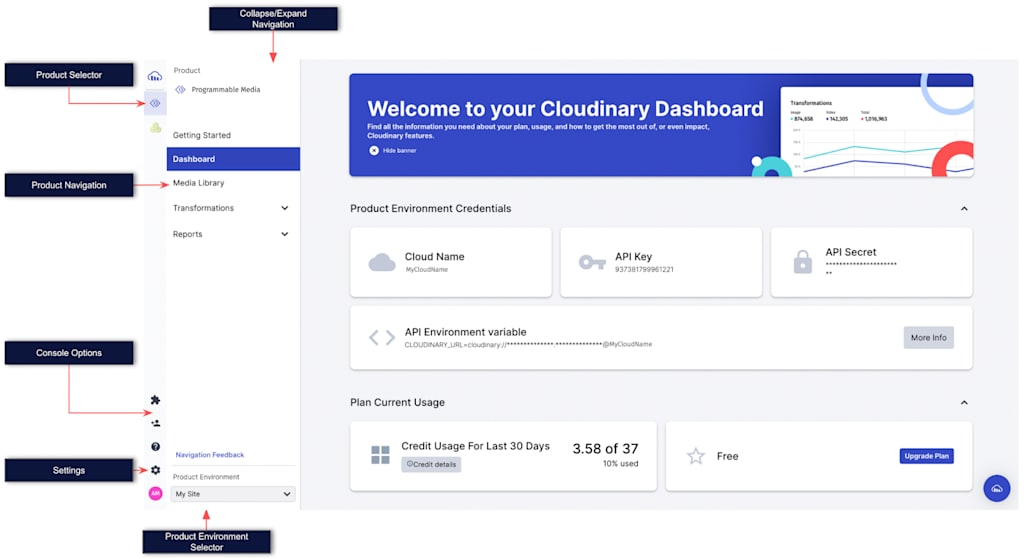
Task: Collapse the Plan Current Usage section
Action: pos(964,402)
